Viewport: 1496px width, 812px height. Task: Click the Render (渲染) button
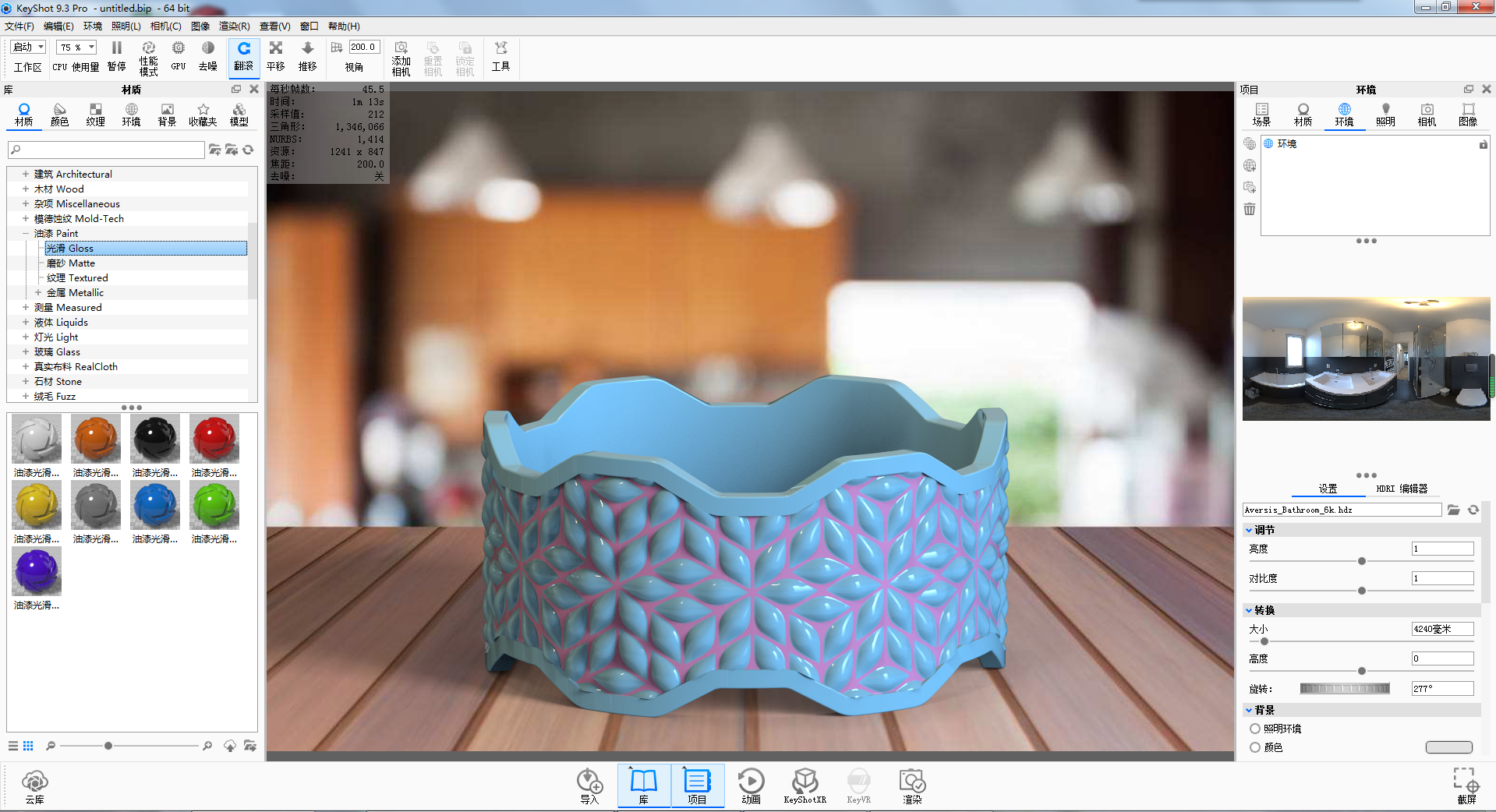(912, 786)
